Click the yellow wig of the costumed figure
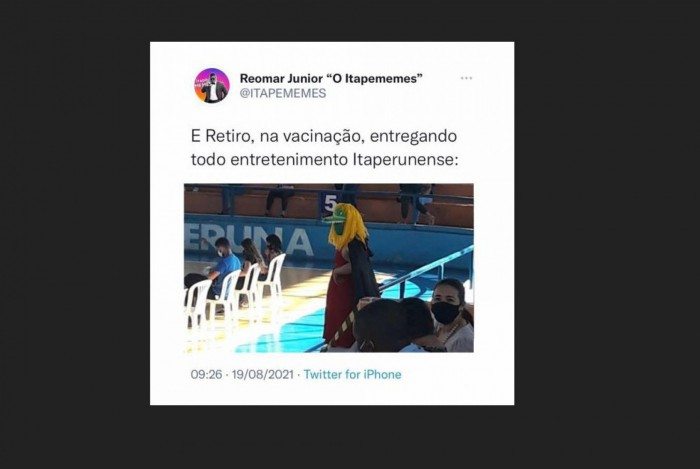The image size is (700, 469). coord(350,228)
